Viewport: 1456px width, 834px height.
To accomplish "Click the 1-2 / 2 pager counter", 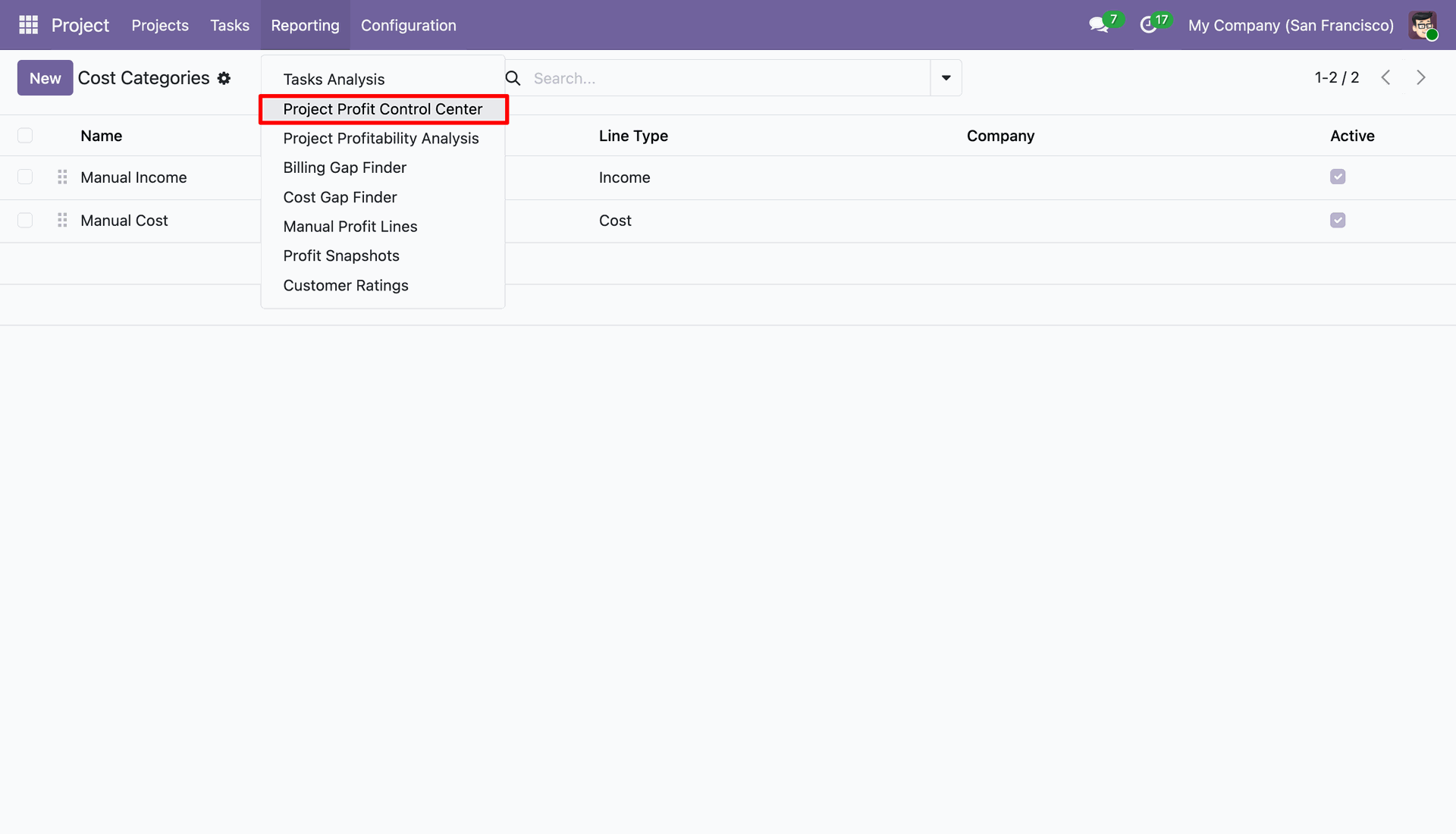I will 1337,77.
